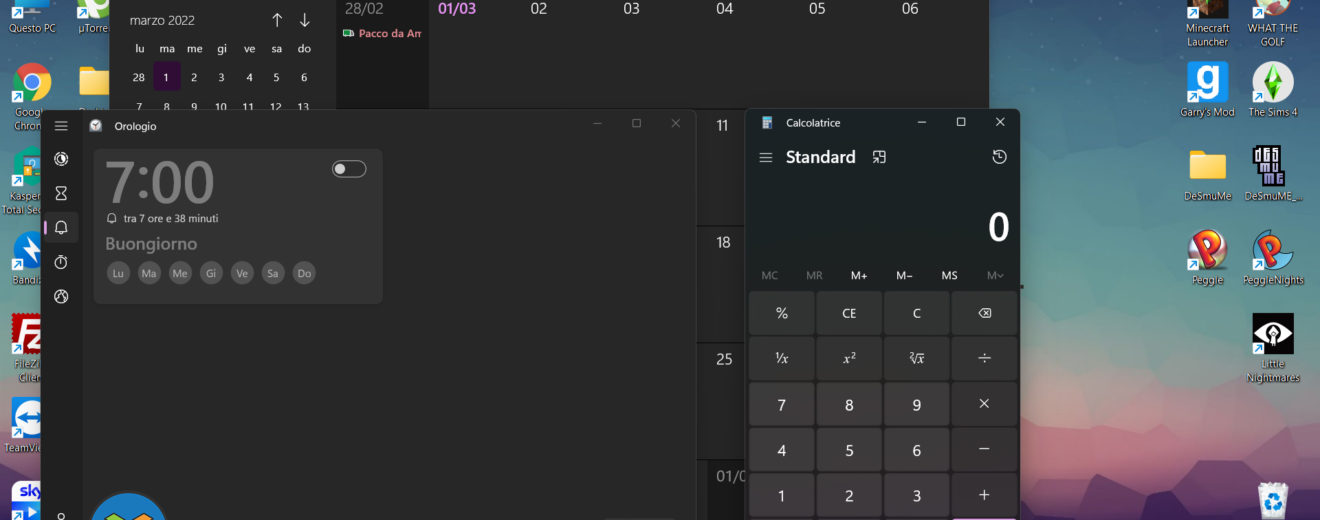The height and width of the screenshot is (520, 1320).
Task: Click the Keep on top icon in Calculator
Action: pyautogui.click(x=879, y=157)
